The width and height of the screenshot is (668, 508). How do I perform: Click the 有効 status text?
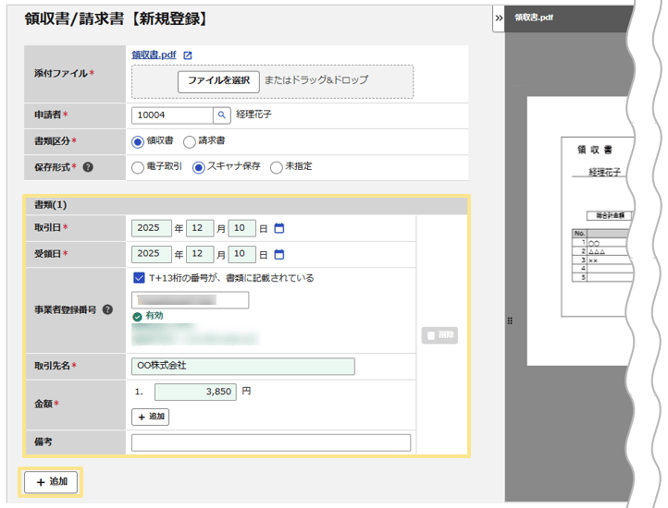(154, 316)
